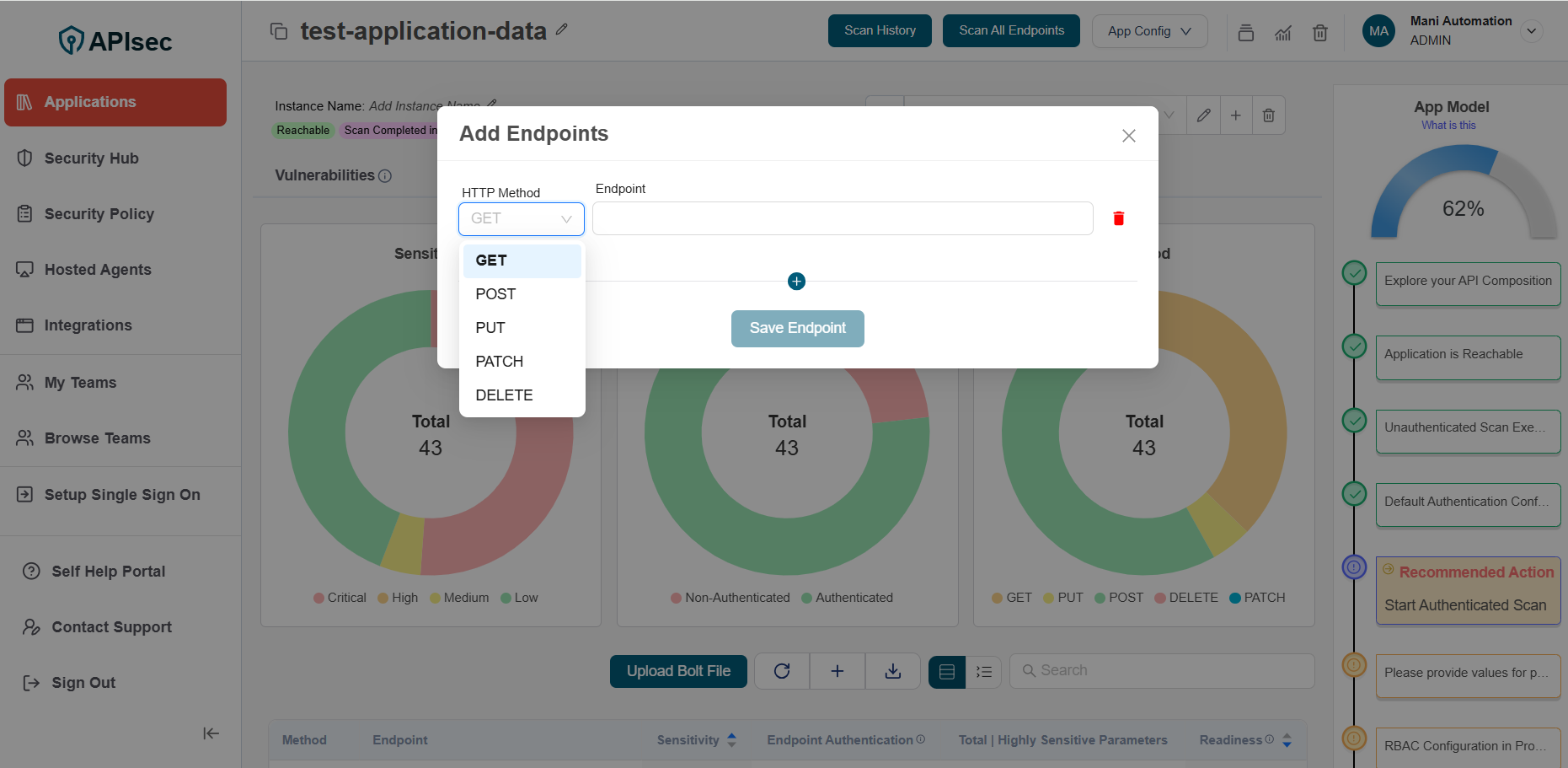Expand the Mani Automation account chevron
Screen dimensions: 1568x768
pyautogui.click(x=1532, y=30)
